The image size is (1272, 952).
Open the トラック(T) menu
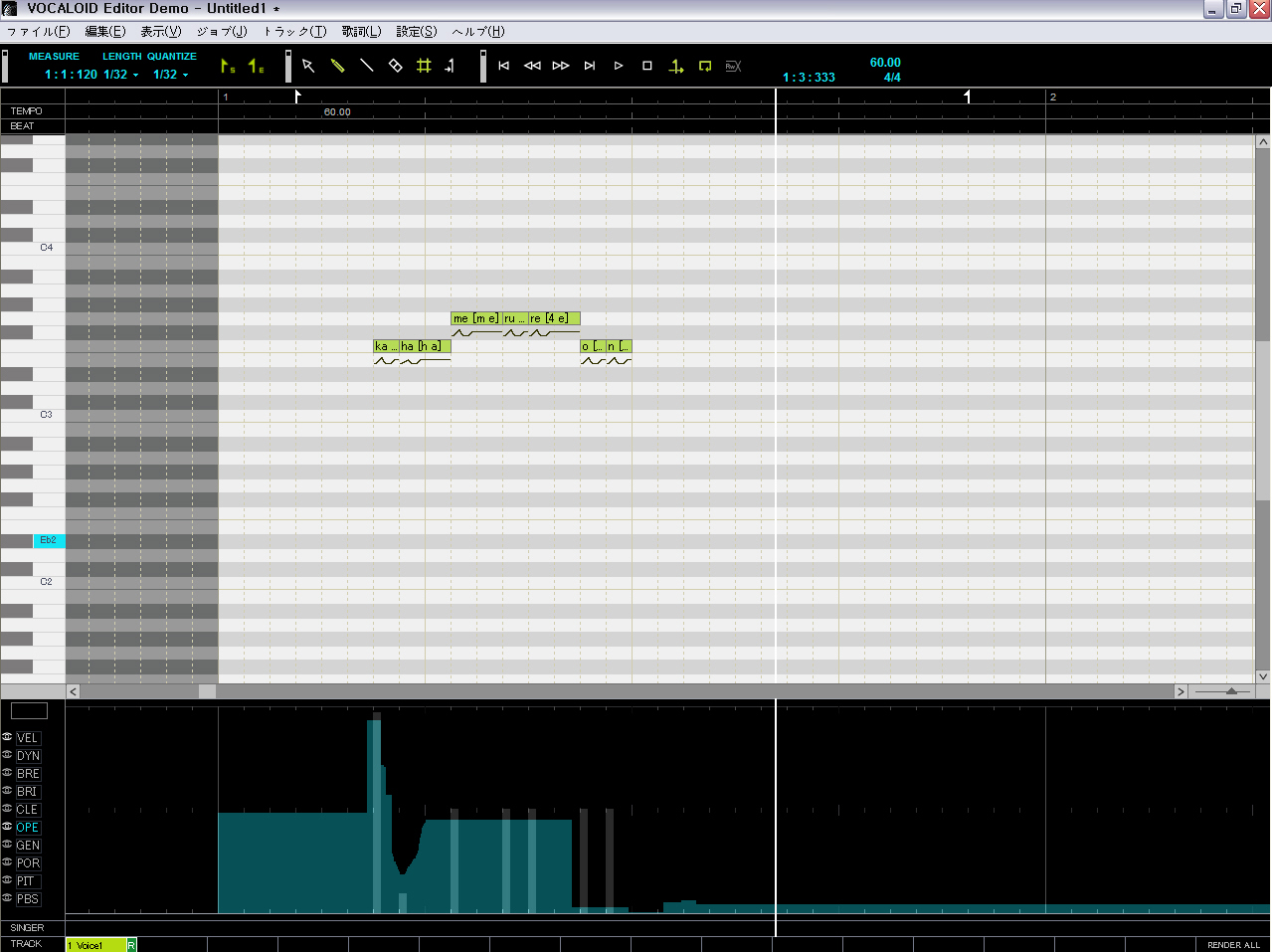tap(294, 31)
